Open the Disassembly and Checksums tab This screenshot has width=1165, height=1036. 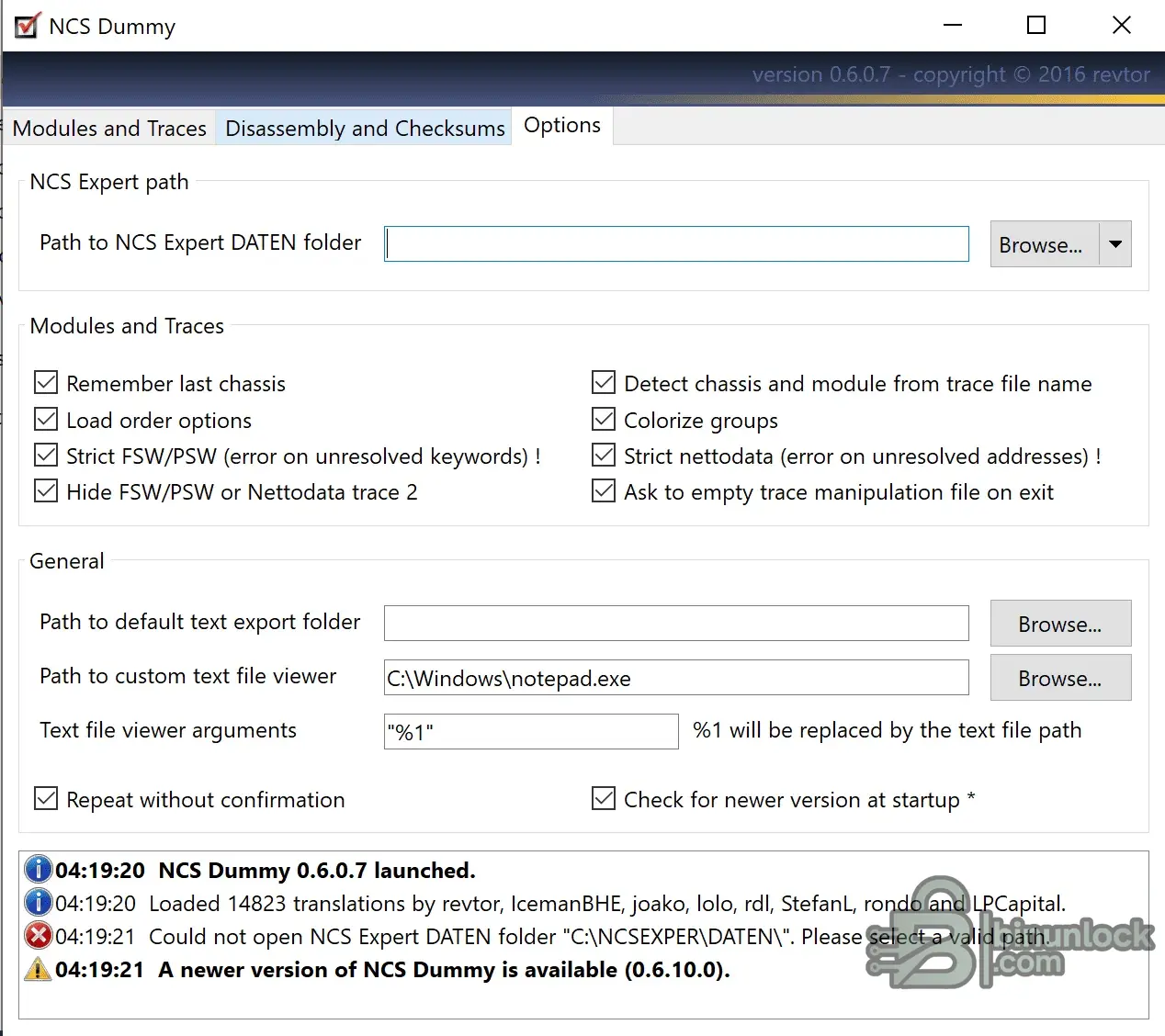[365, 129]
